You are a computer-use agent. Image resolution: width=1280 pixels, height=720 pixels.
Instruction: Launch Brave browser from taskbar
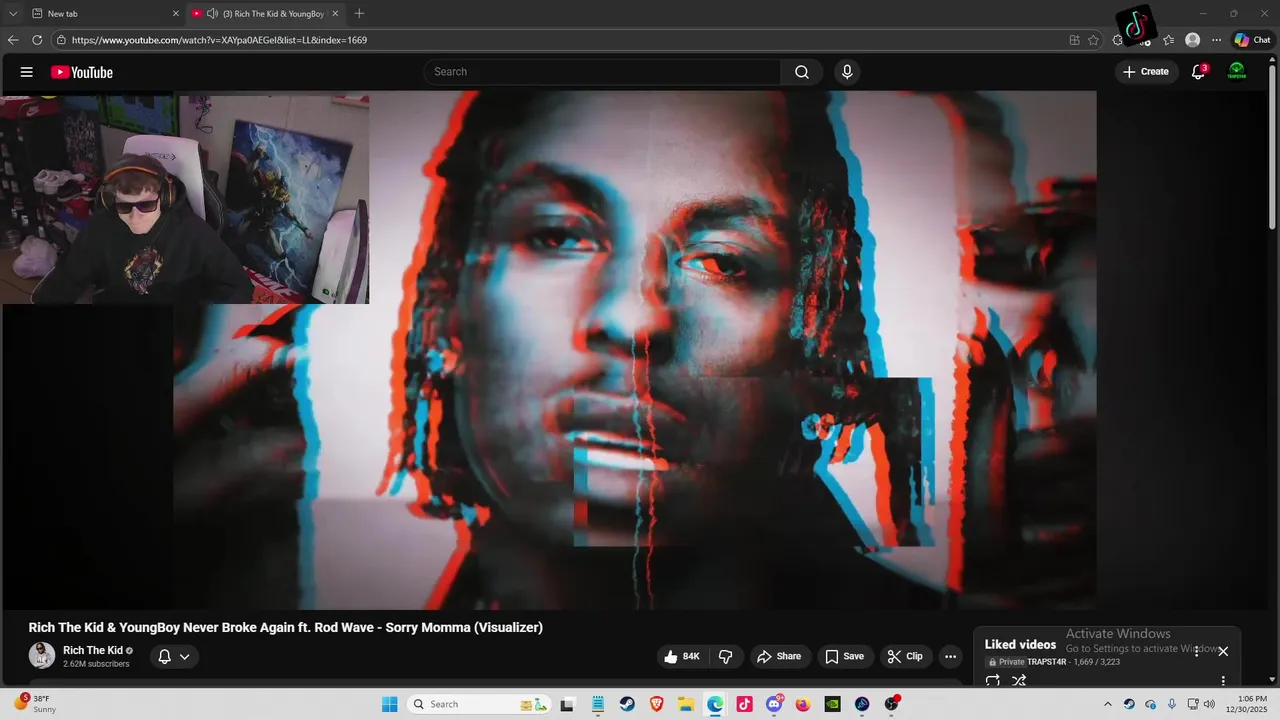tap(656, 704)
